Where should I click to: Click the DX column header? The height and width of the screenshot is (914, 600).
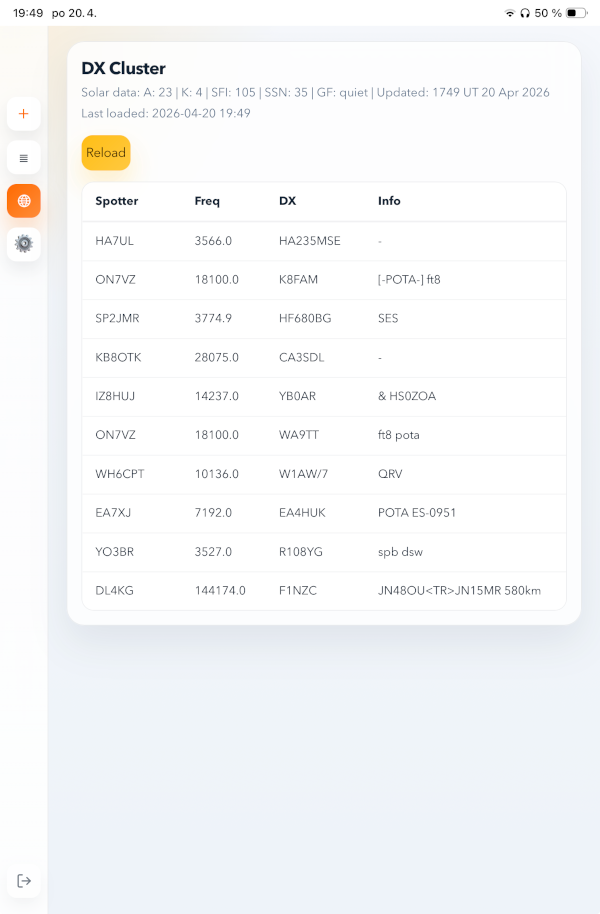[287, 201]
